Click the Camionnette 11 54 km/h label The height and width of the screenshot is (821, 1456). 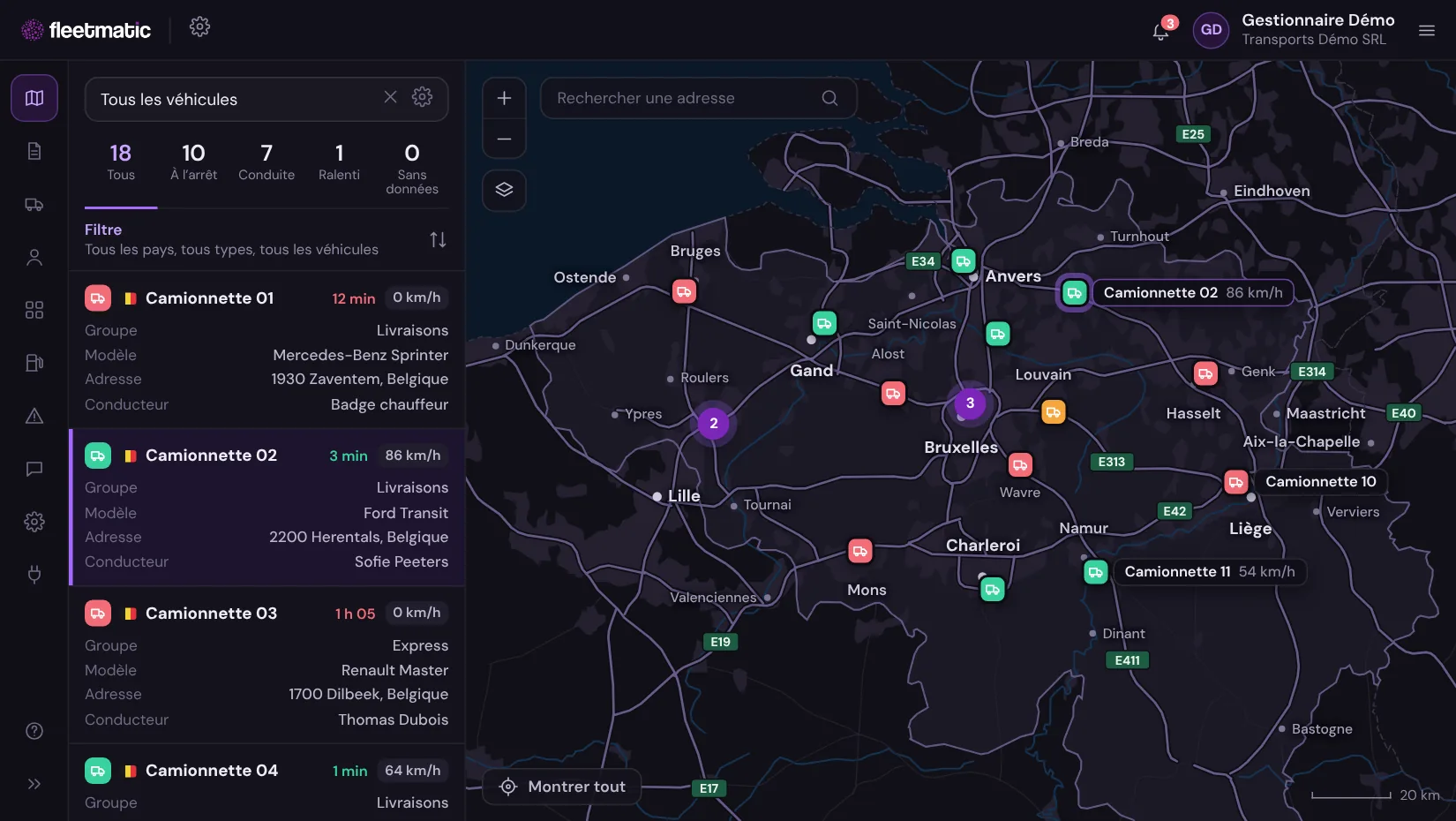pos(1210,572)
